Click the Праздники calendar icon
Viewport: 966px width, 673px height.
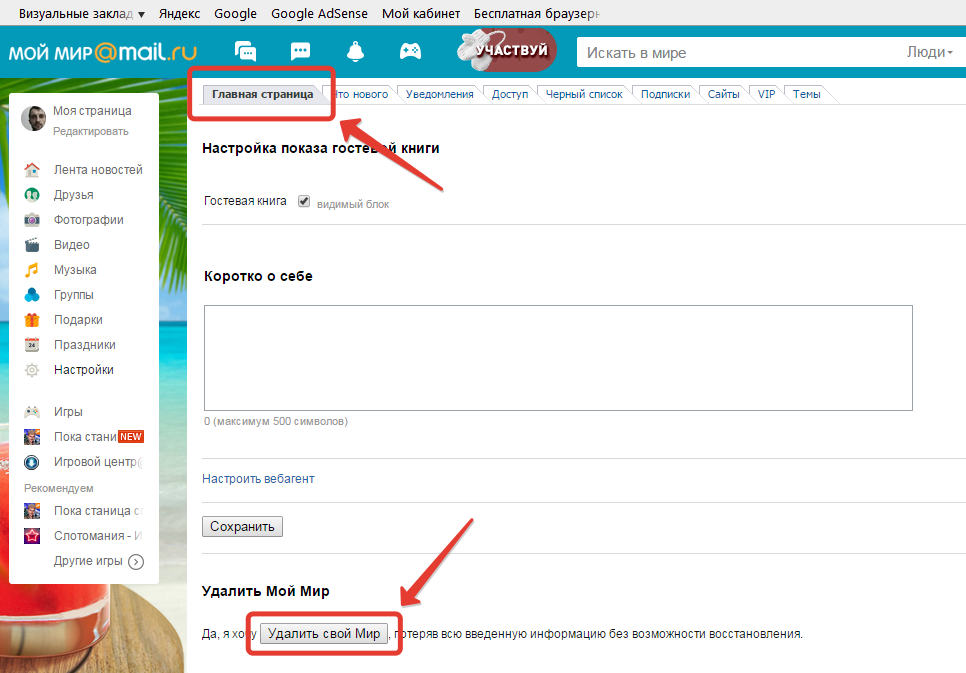point(32,345)
